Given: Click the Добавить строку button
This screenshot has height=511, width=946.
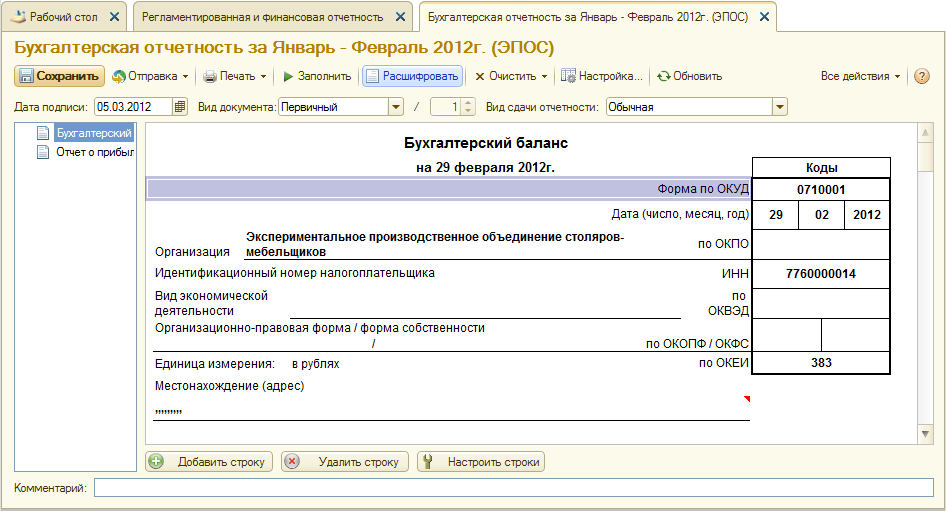Looking at the screenshot, I should click(x=209, y=462).
